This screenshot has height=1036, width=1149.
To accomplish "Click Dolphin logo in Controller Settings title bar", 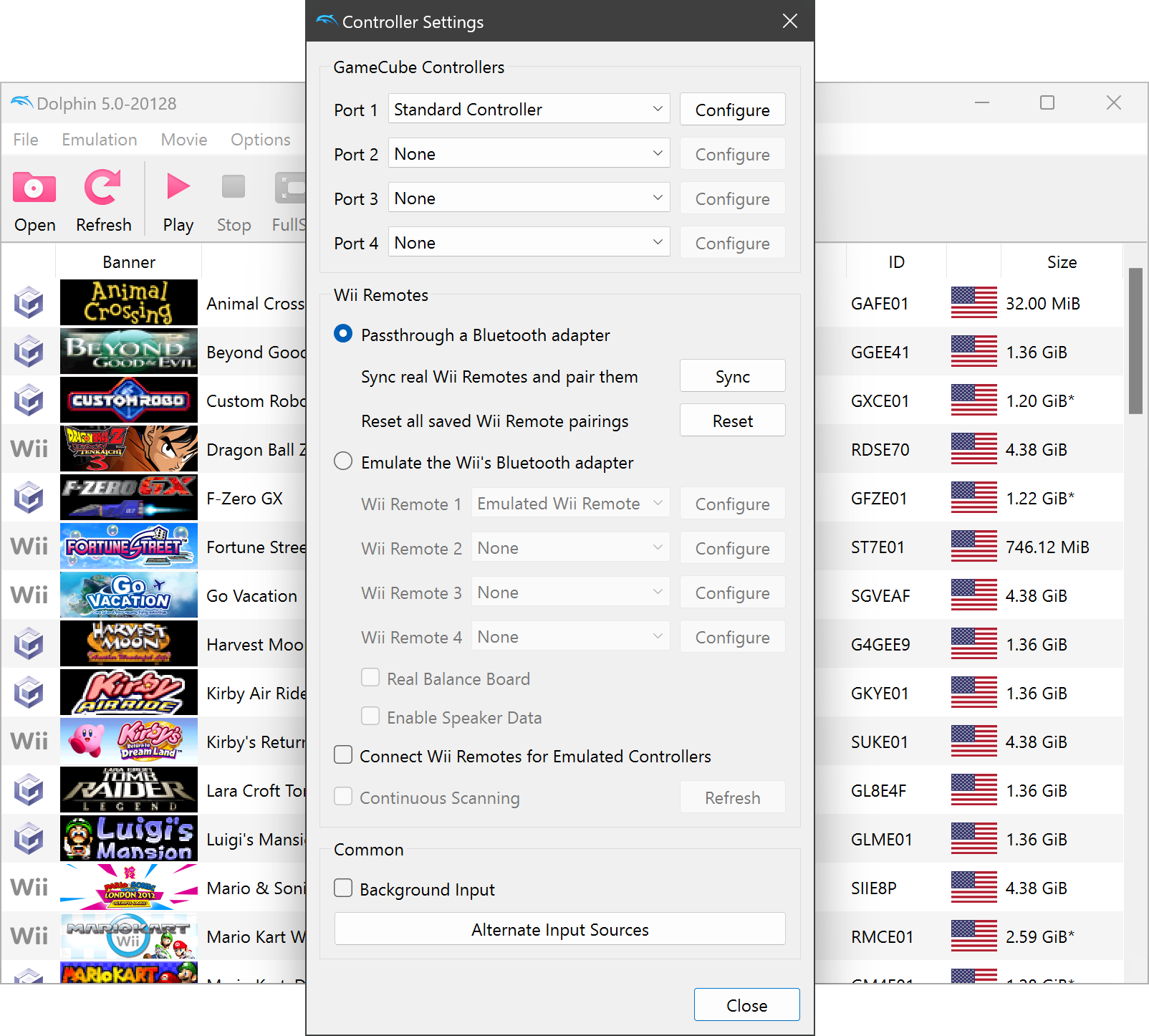I will point(327,21).
